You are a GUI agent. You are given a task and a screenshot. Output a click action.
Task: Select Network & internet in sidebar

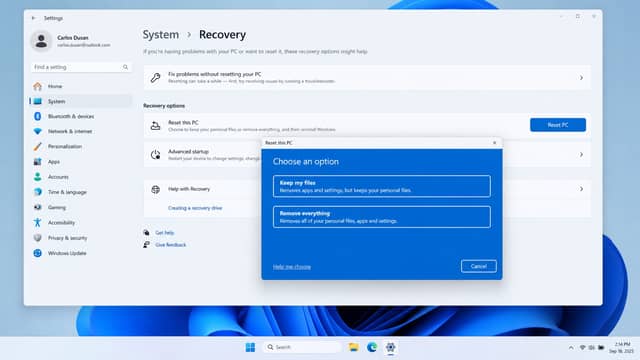click(x=70, y=131)
